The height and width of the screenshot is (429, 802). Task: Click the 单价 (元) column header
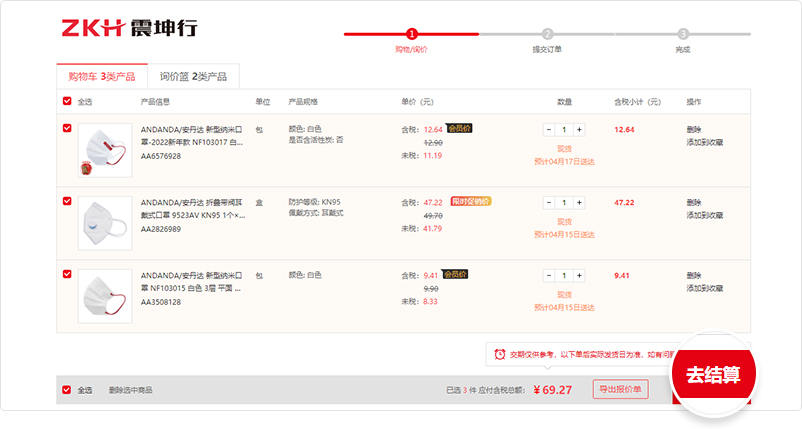(417, 102)
